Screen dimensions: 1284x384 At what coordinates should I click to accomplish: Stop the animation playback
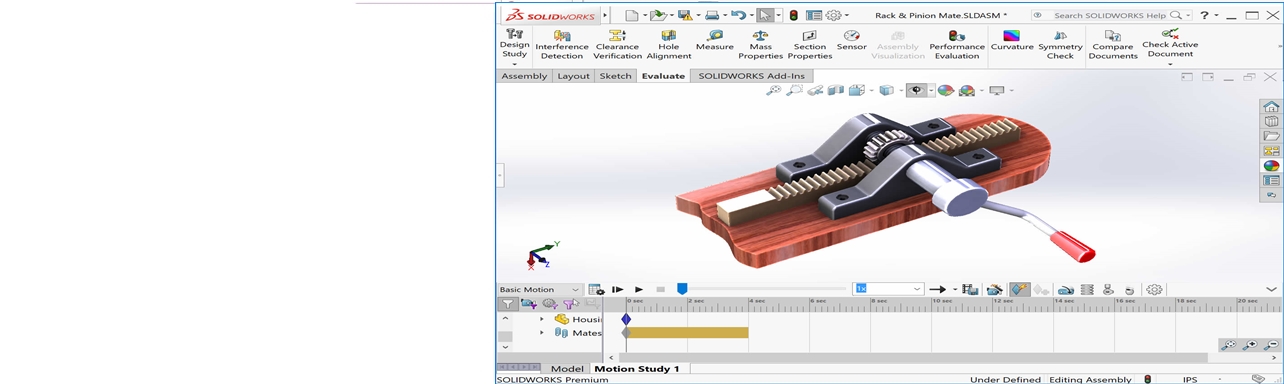[660, 289]
